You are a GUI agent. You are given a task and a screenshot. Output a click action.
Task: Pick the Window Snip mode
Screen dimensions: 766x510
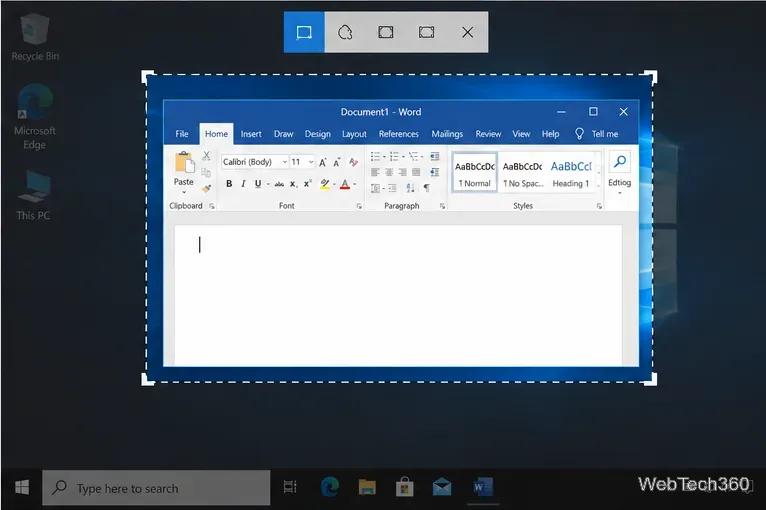[385, 32]
